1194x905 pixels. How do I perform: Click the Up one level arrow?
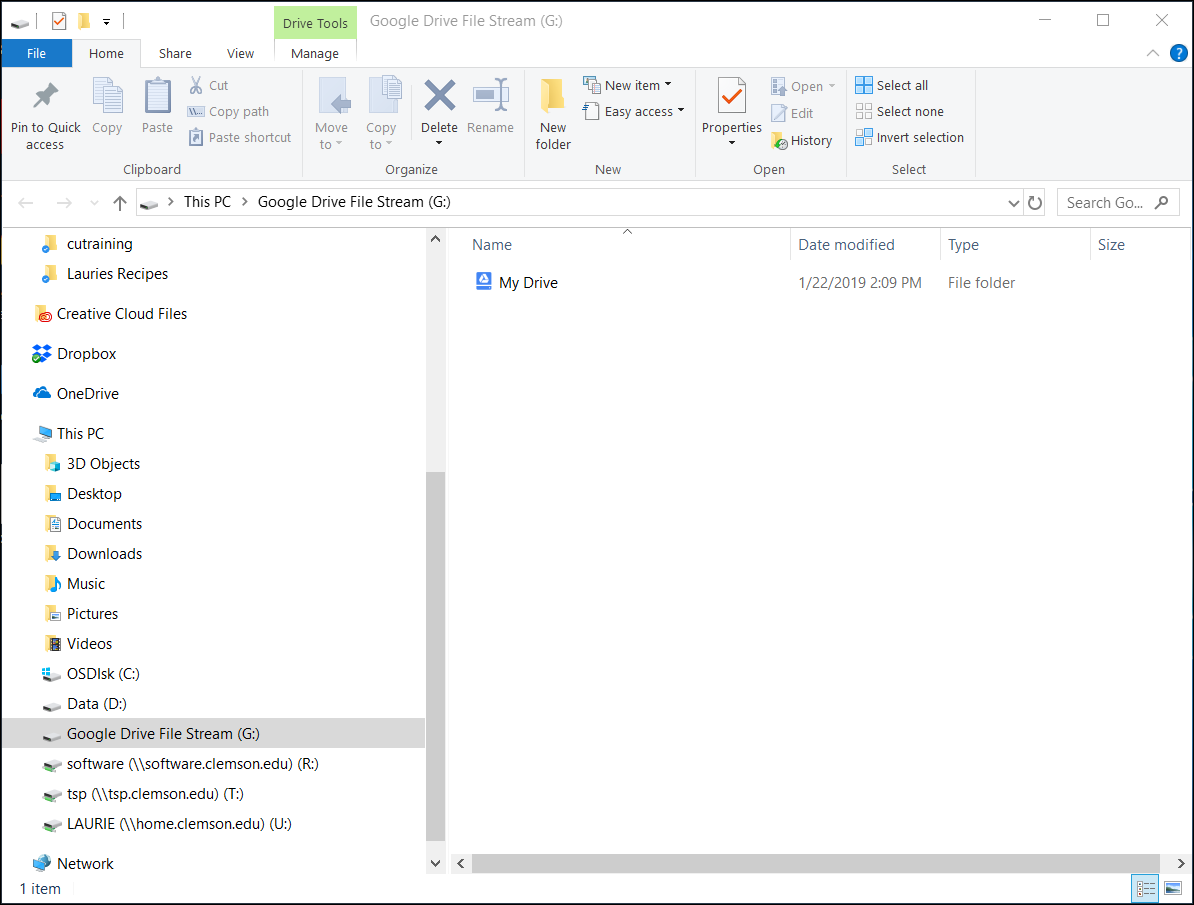pyautogui.click(x=120, y=203)
